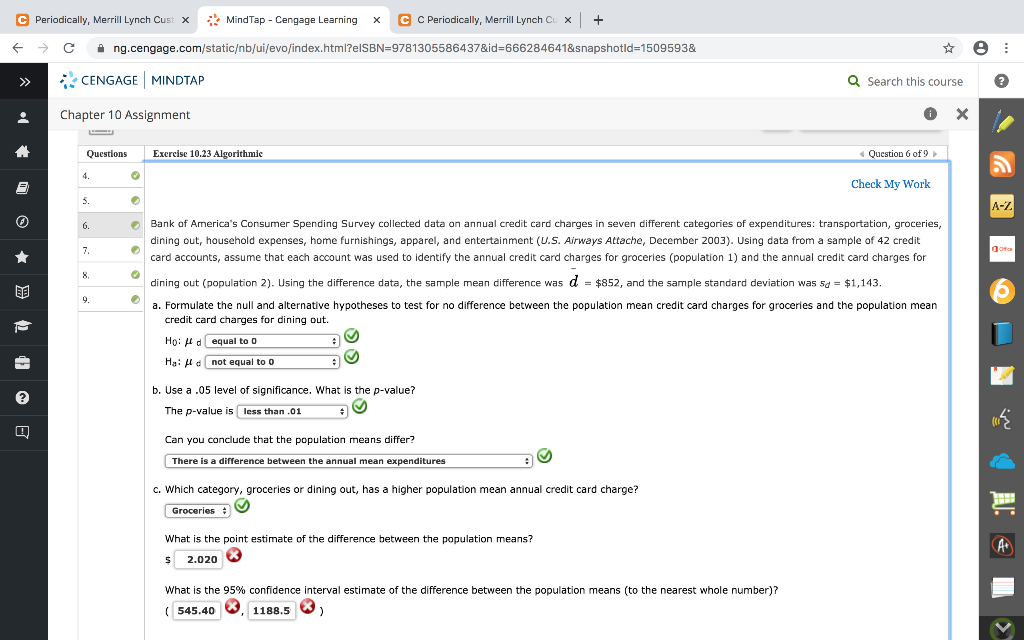The width and height of the screenshot is (1024, 640).
Task: Open the Office app in dock
Action: [x=1002, y=249]
